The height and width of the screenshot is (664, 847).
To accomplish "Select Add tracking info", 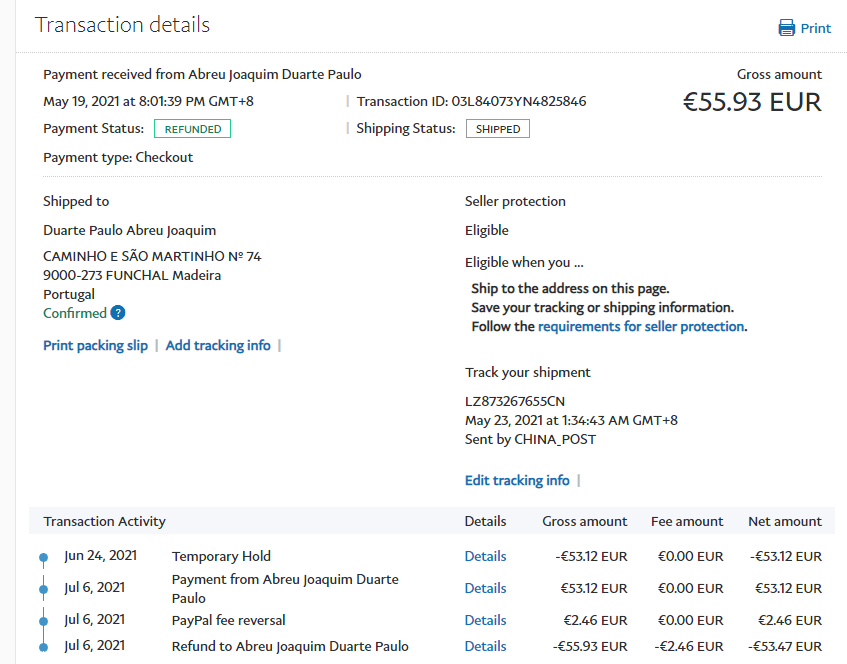I will click(x=218, y=345).
